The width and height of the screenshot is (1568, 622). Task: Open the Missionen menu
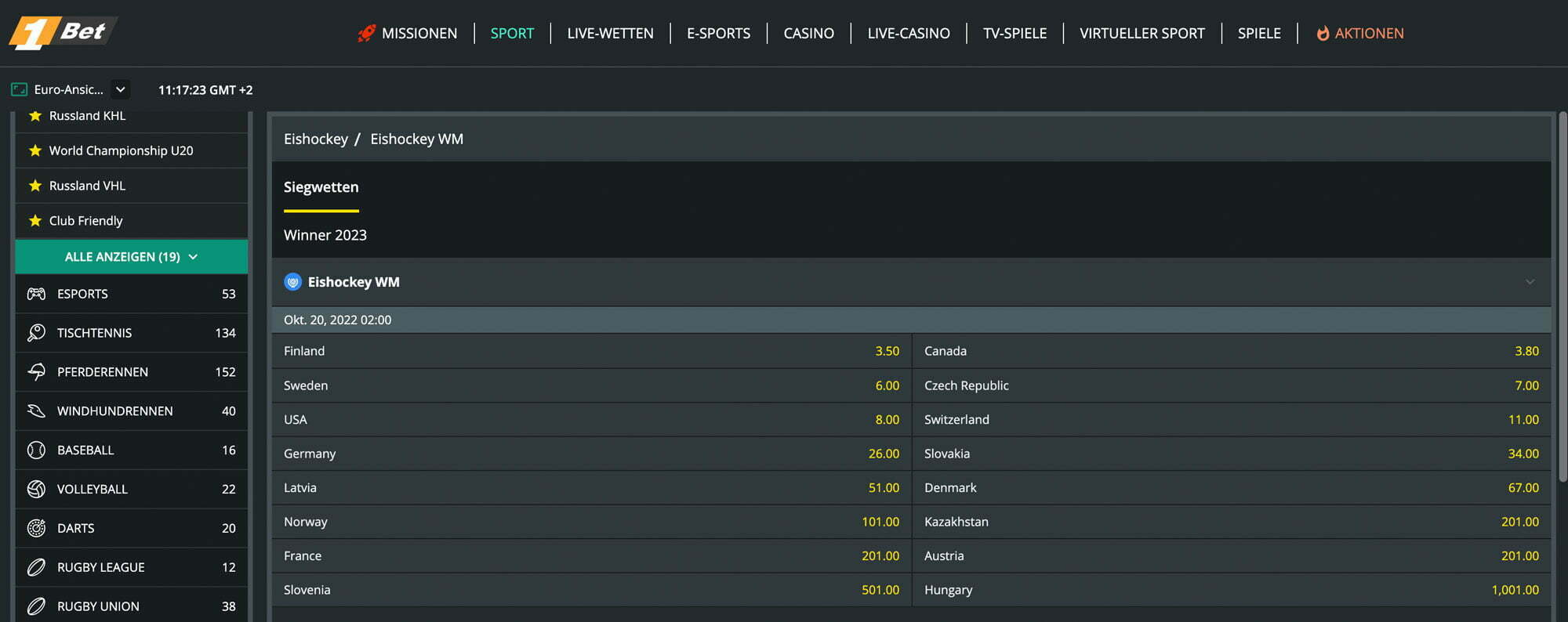coord(419,33)
